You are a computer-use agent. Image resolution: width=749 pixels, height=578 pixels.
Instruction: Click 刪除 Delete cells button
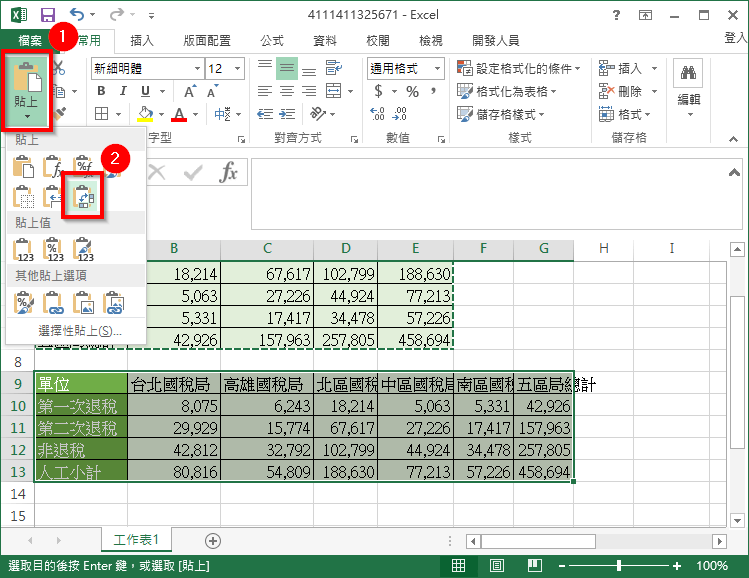tap(621, 91)
